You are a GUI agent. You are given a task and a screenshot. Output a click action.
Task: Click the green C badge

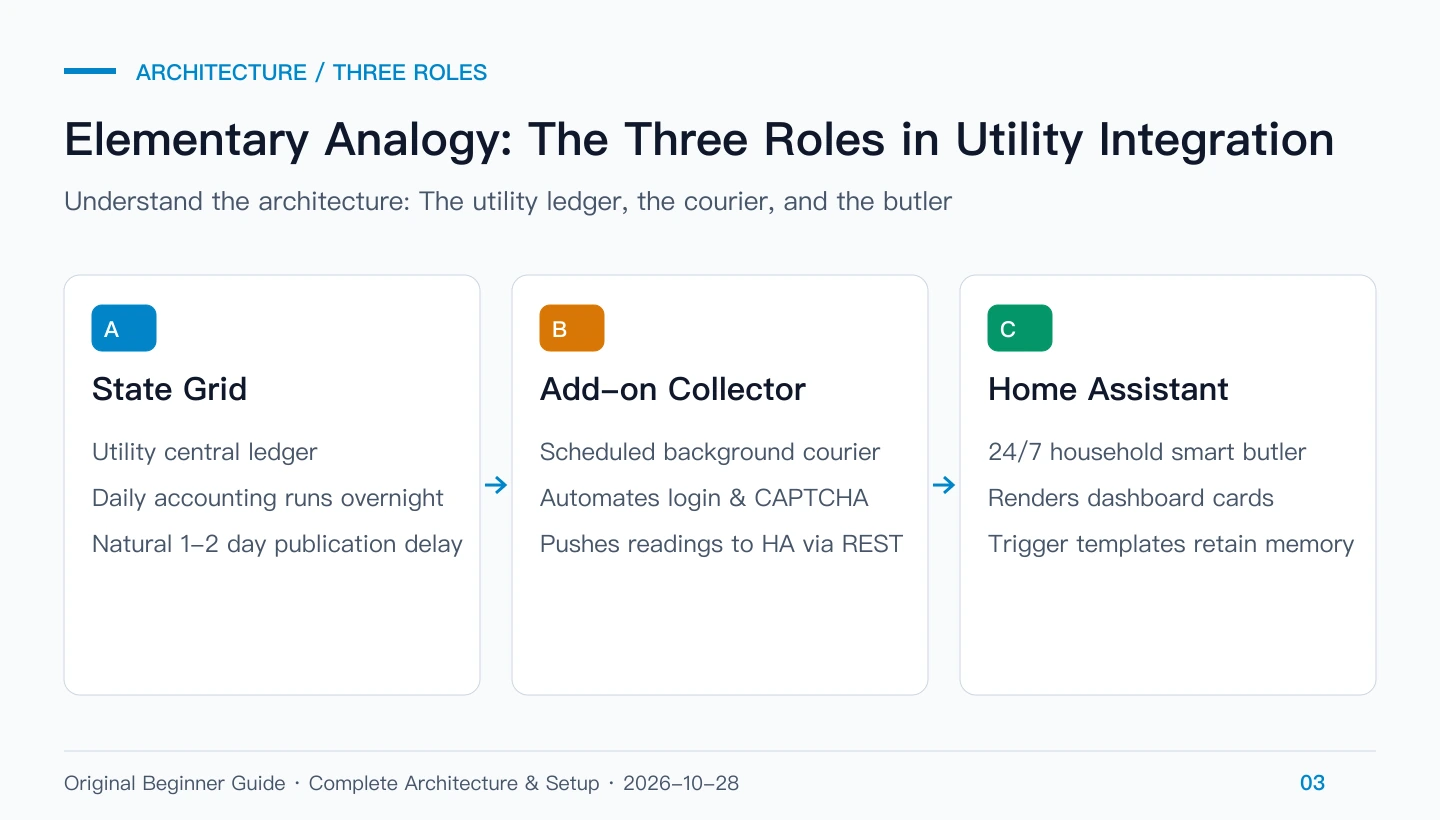1020,328
